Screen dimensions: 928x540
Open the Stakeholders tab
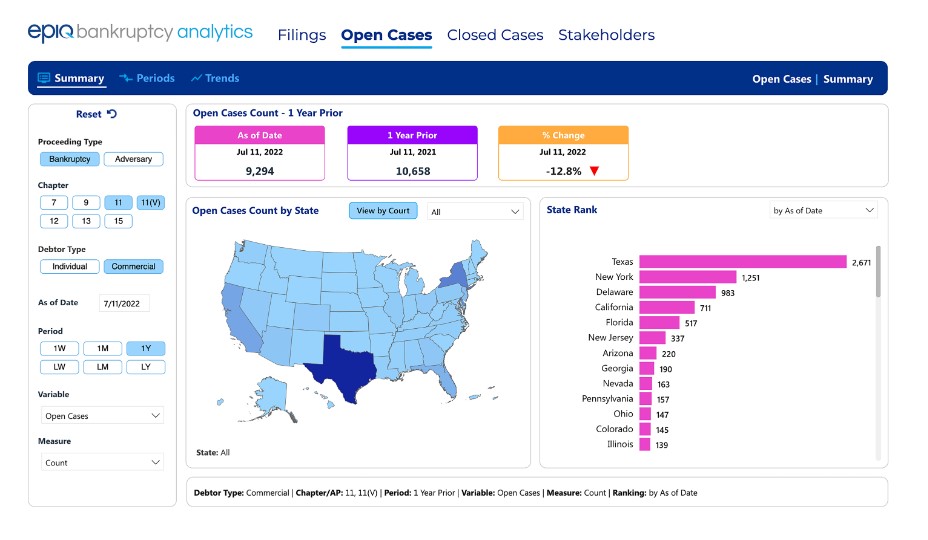point(606,35)
